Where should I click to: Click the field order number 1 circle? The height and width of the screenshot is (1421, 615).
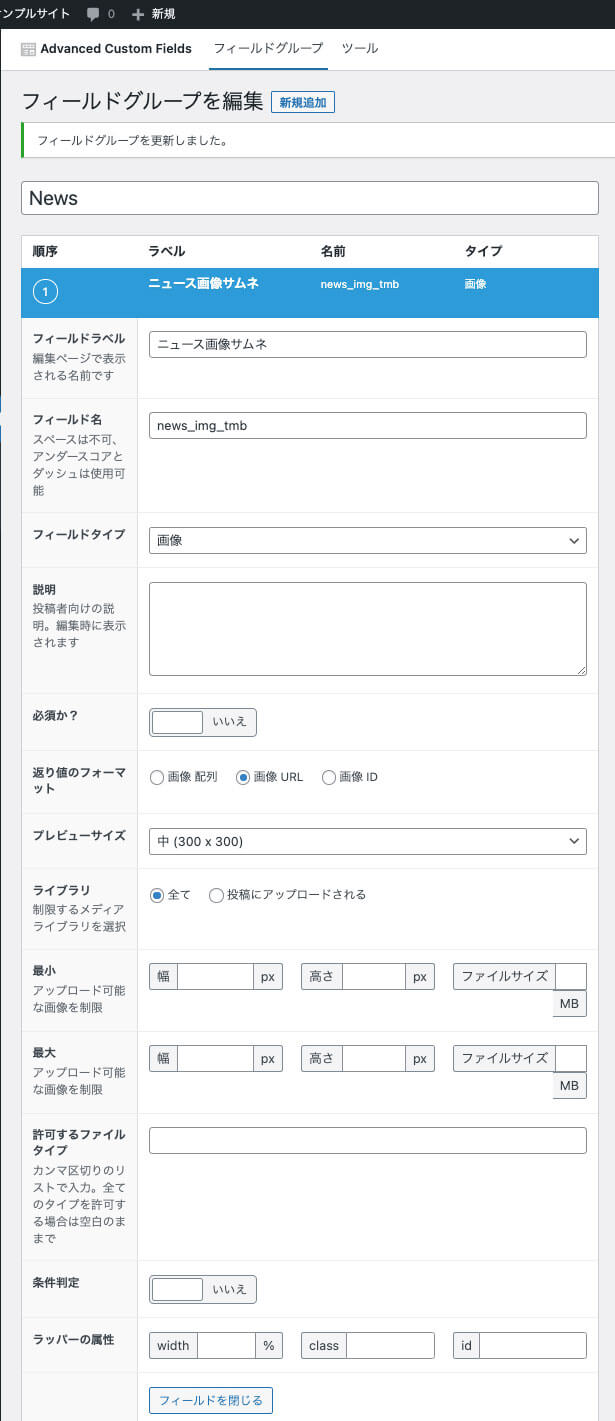(x=45, y=292)
